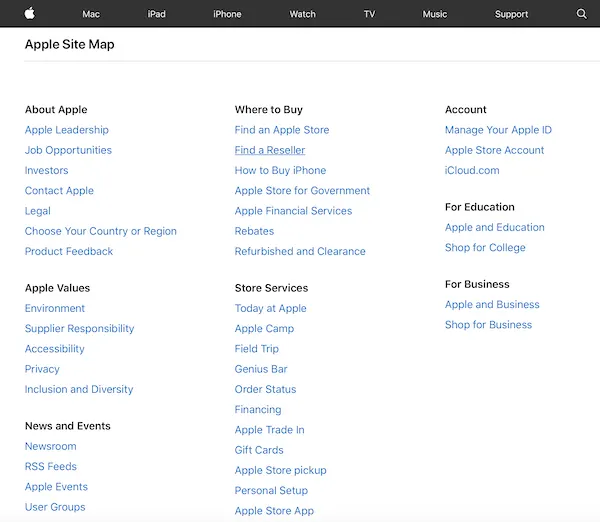Open the Apple Leadership link
The height and width of the screenshot is (522, 600).
[x=67, y=130]
